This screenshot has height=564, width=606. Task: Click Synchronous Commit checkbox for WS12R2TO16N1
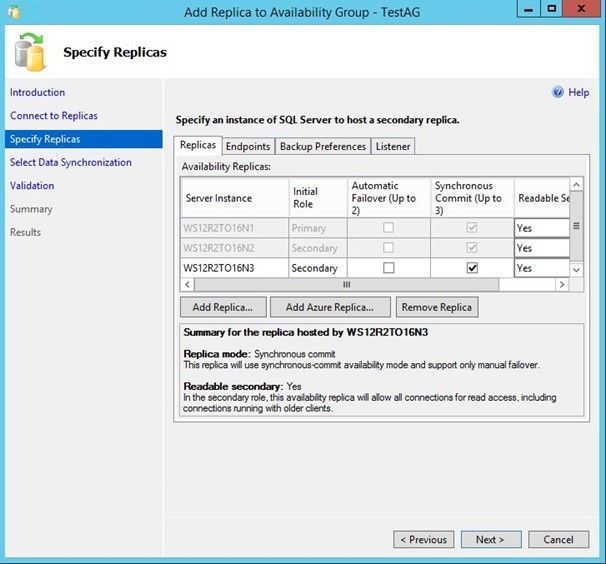[472, 228]
